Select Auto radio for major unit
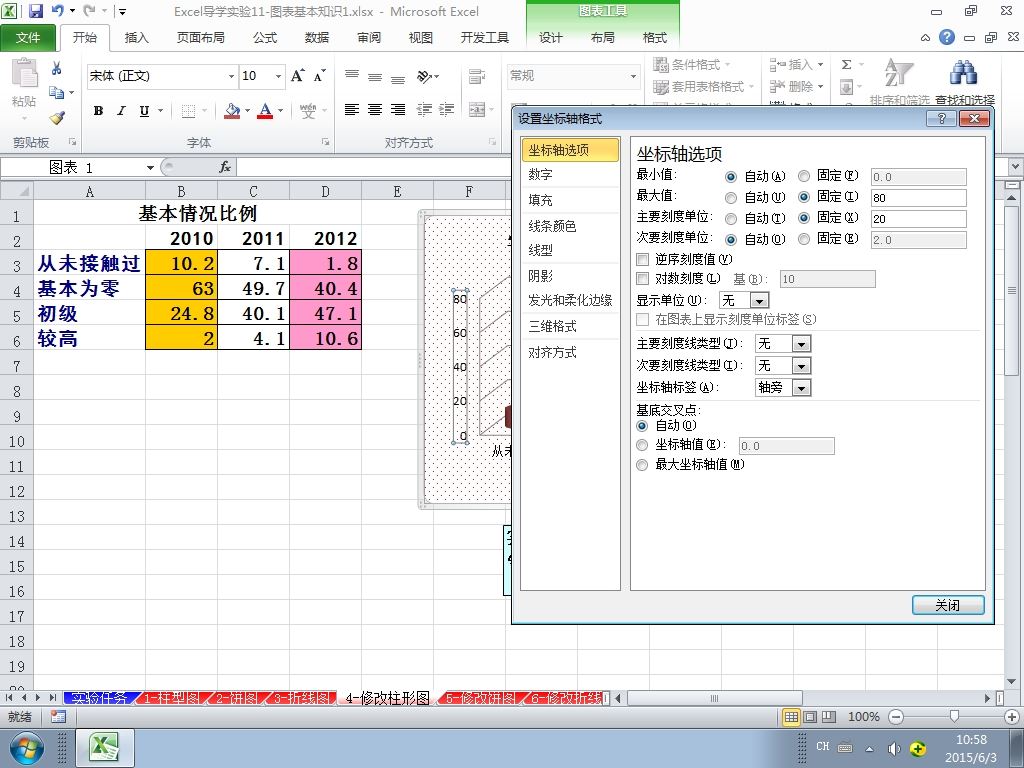1024x768 pixels. (x=731, y=218)
